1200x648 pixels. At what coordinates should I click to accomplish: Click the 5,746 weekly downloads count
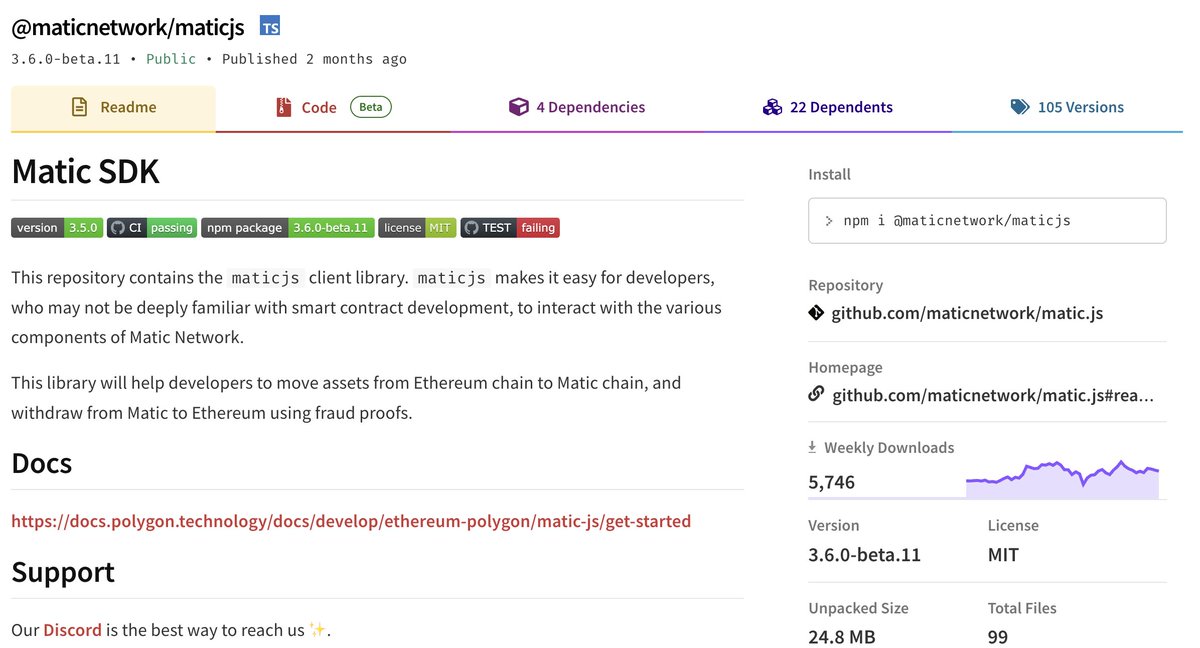832,482
